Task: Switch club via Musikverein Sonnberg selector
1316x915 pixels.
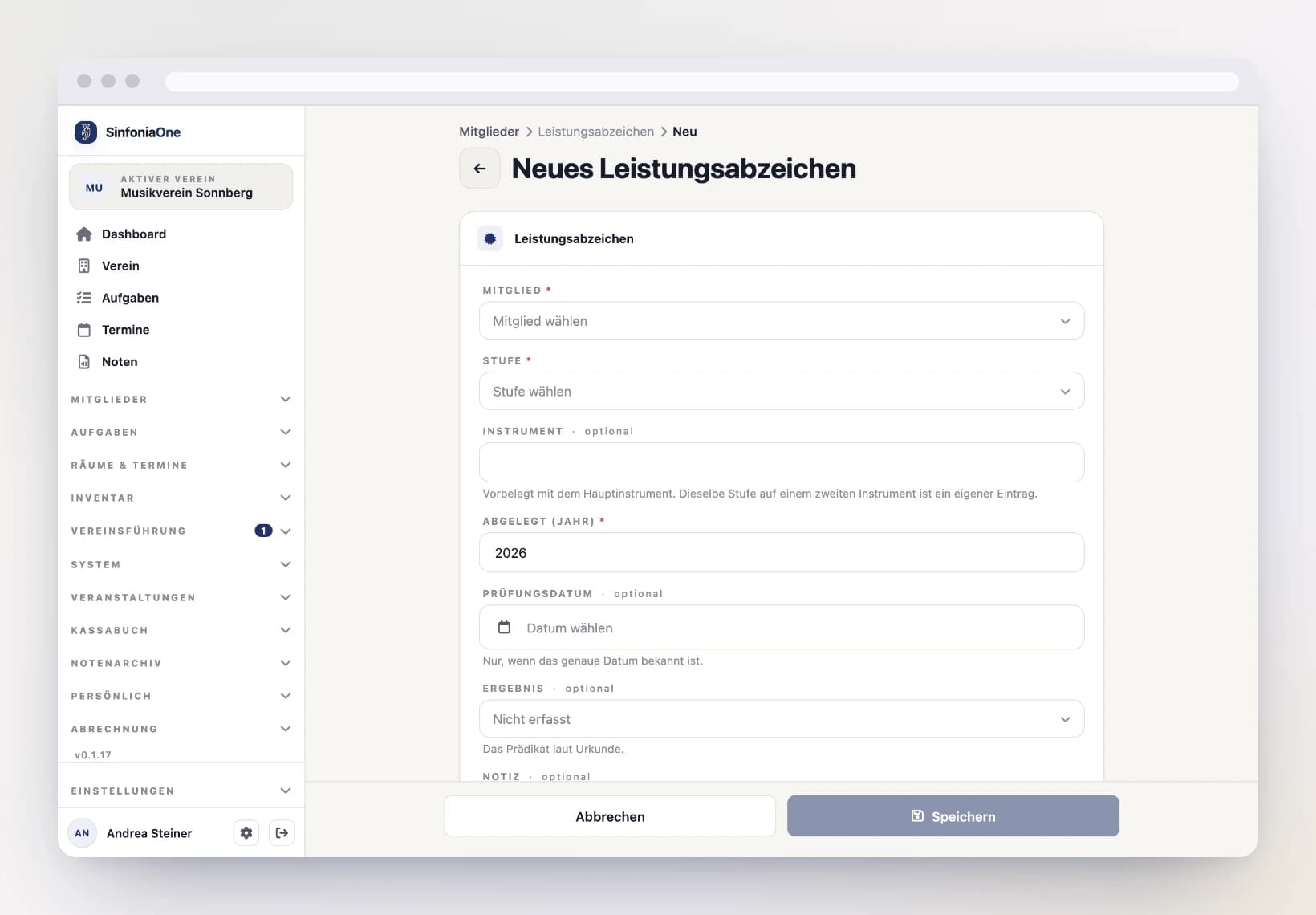Action: click(181, 187)
